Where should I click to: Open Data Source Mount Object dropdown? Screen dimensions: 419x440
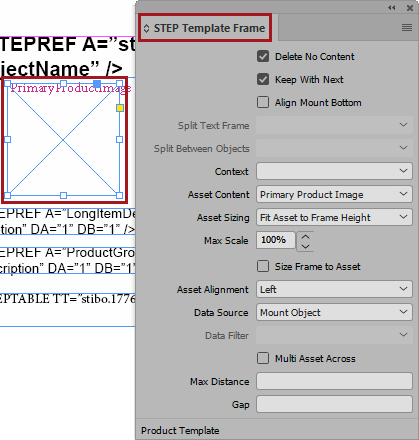[x=334, y=312]
